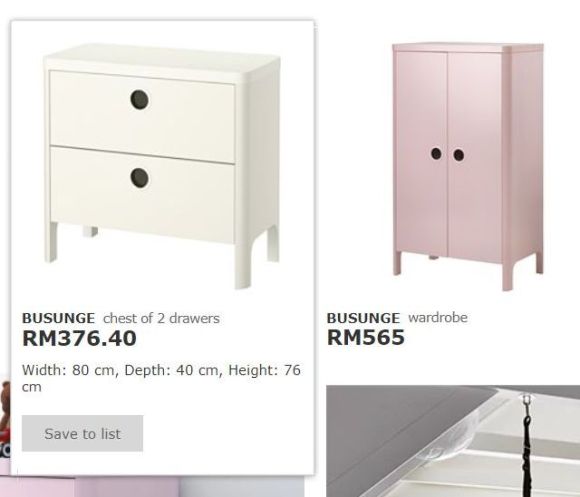Open the white chest of drawers product image

[162, 166]
